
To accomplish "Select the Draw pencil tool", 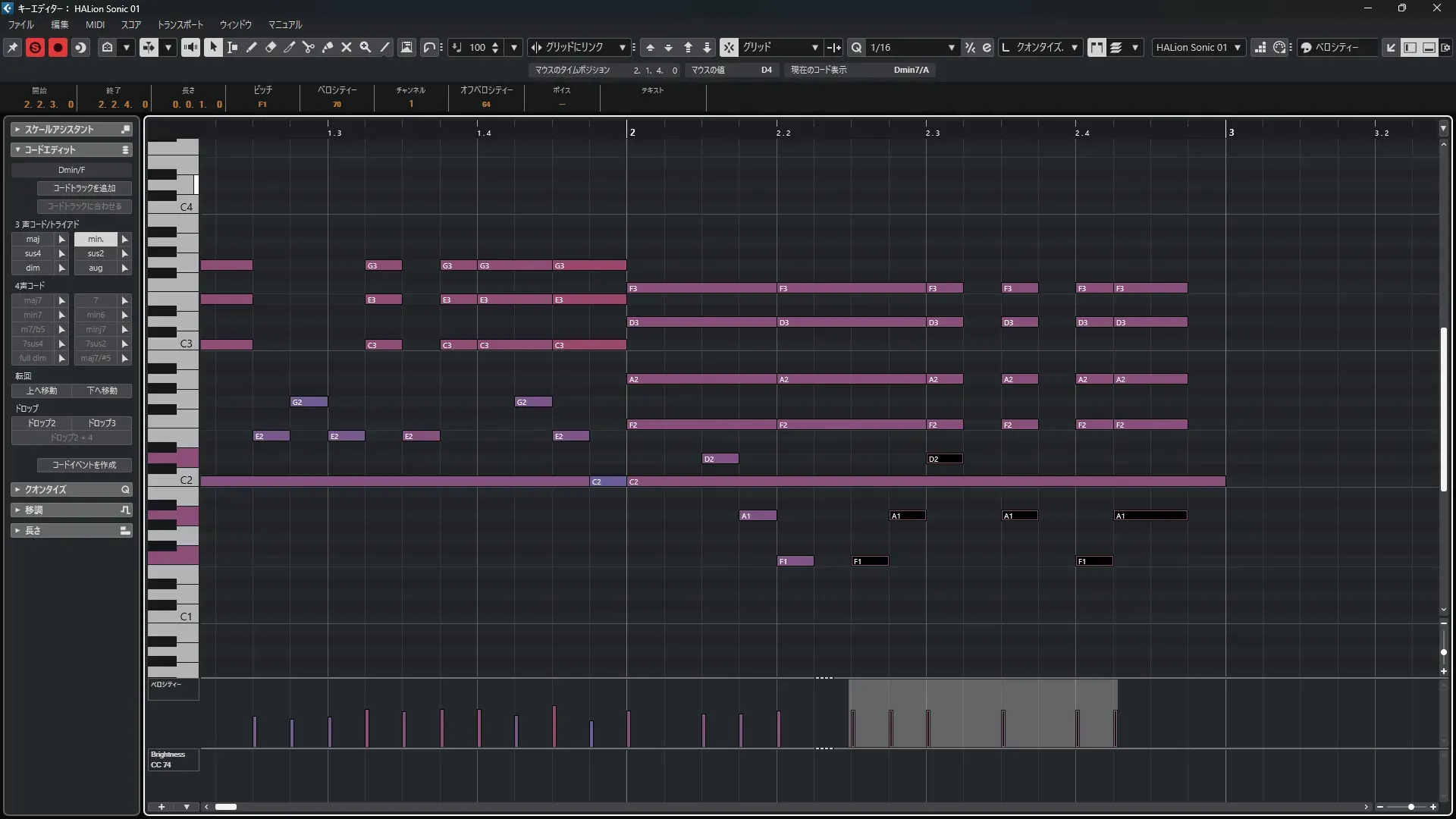I will click(252, 47).
